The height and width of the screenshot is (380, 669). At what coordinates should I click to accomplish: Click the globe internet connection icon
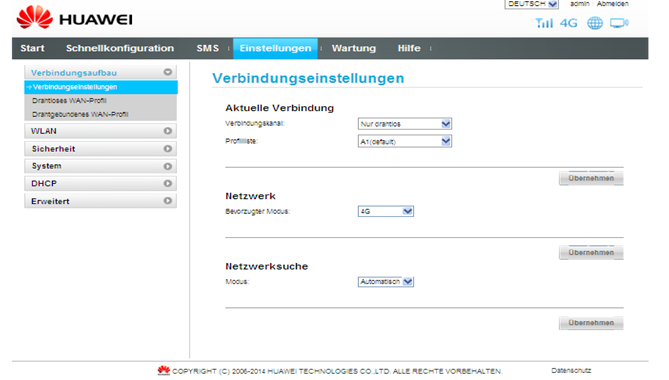point(595,23)
